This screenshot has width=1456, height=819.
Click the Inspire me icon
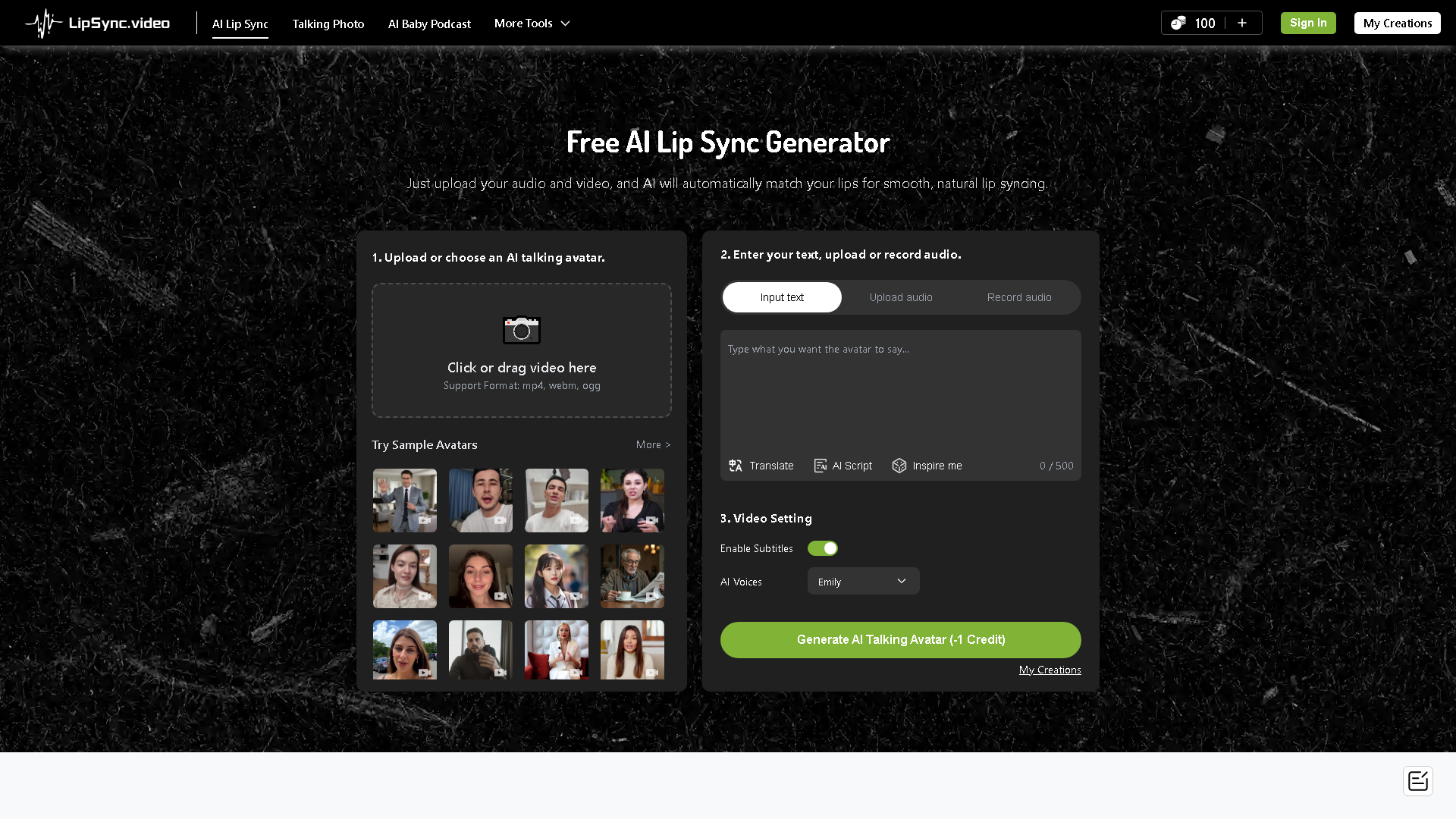[899, 466]
